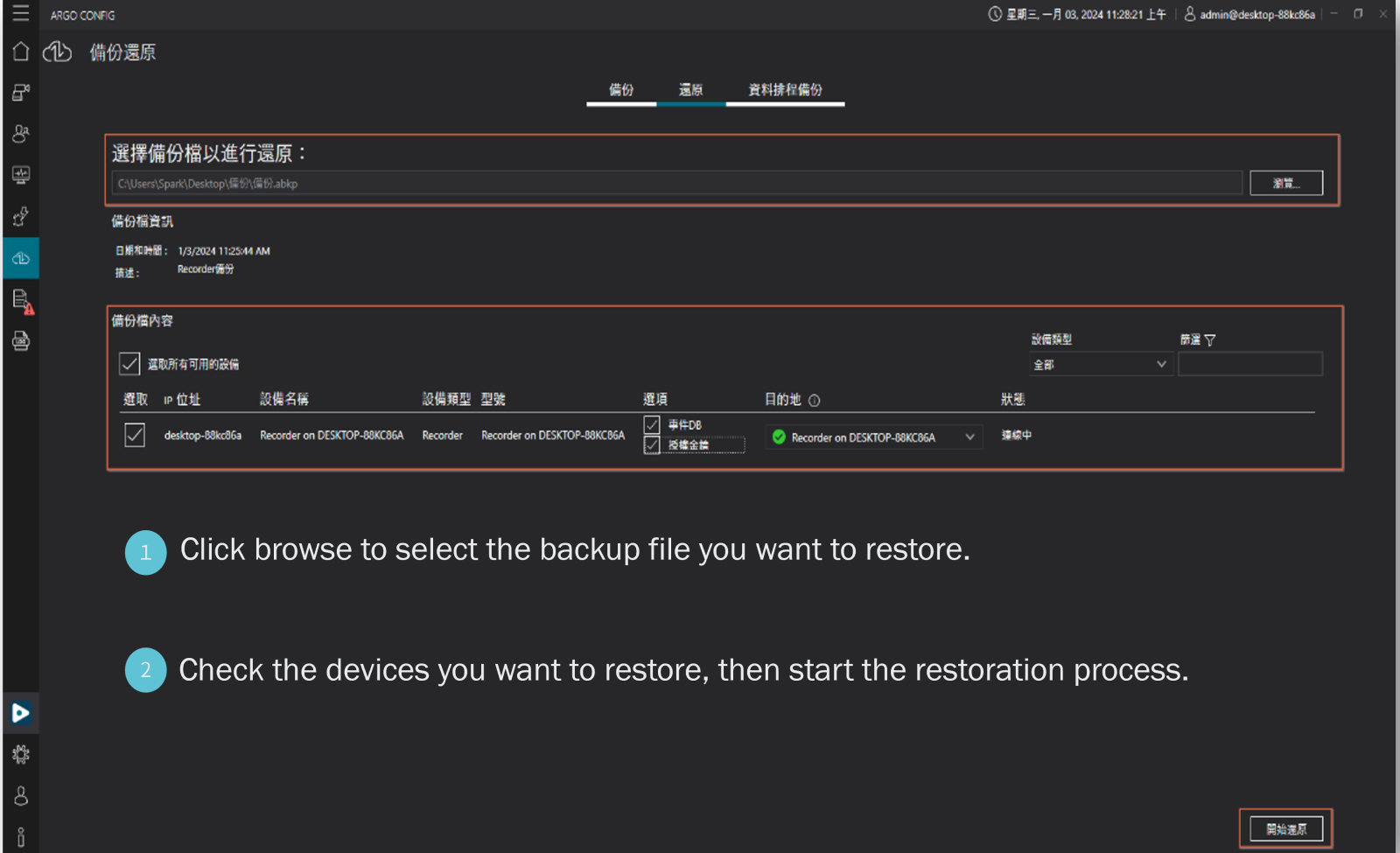Toggle 選取所有可用的設備 checkbox

(129, 363)
